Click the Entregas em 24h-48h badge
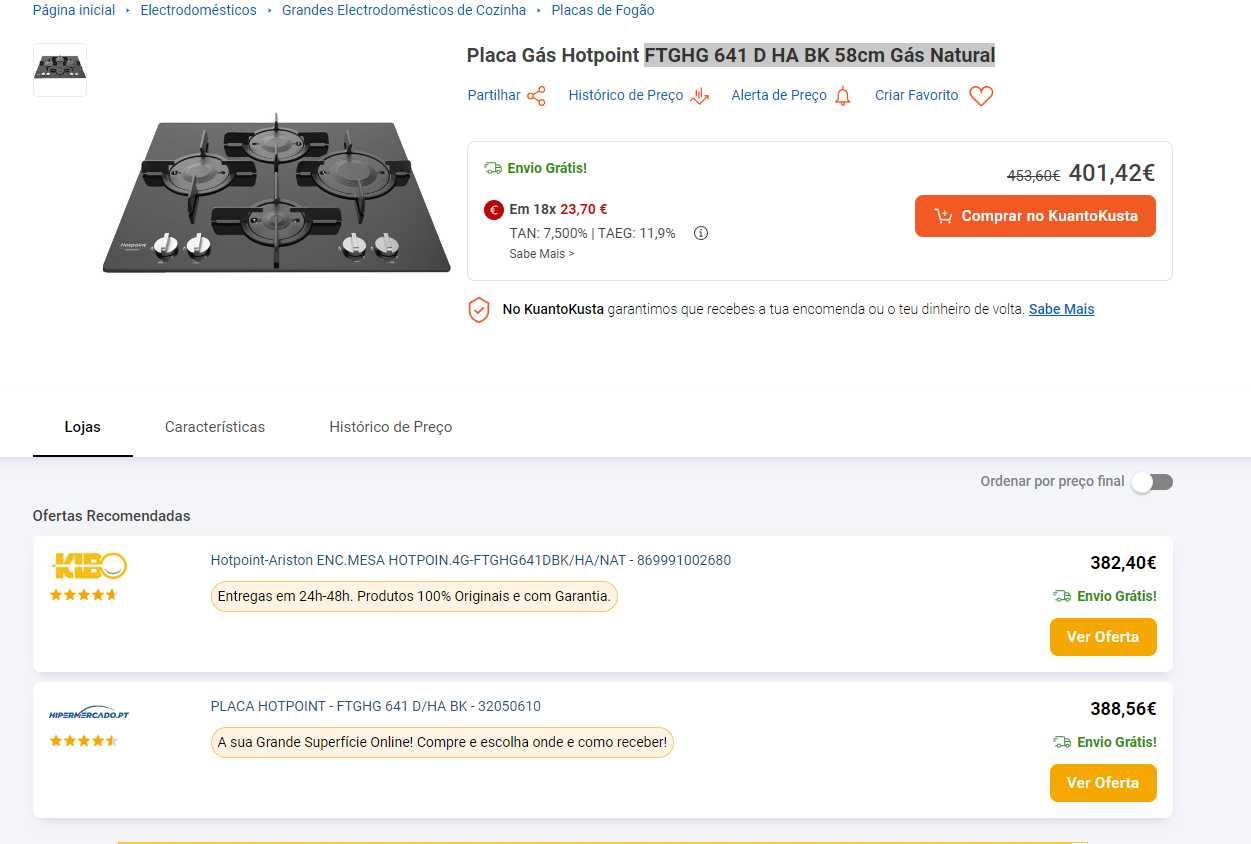1251x844 pixels. [x=414, y=596]
